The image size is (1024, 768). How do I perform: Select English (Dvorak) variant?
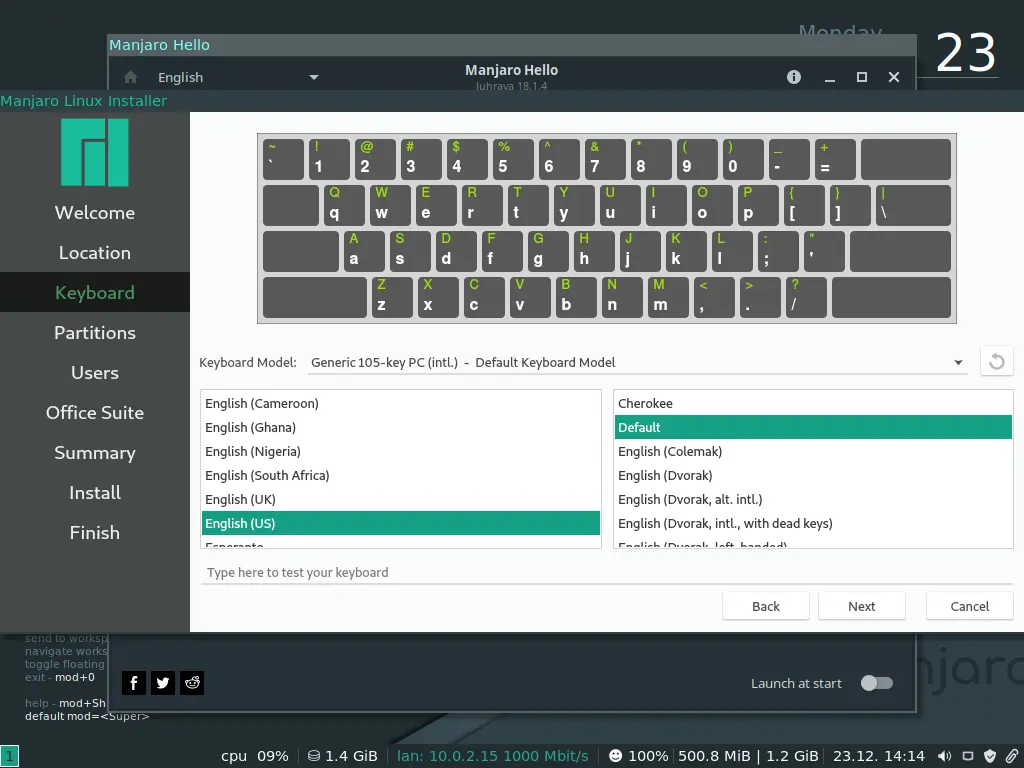tap(813, 475)
